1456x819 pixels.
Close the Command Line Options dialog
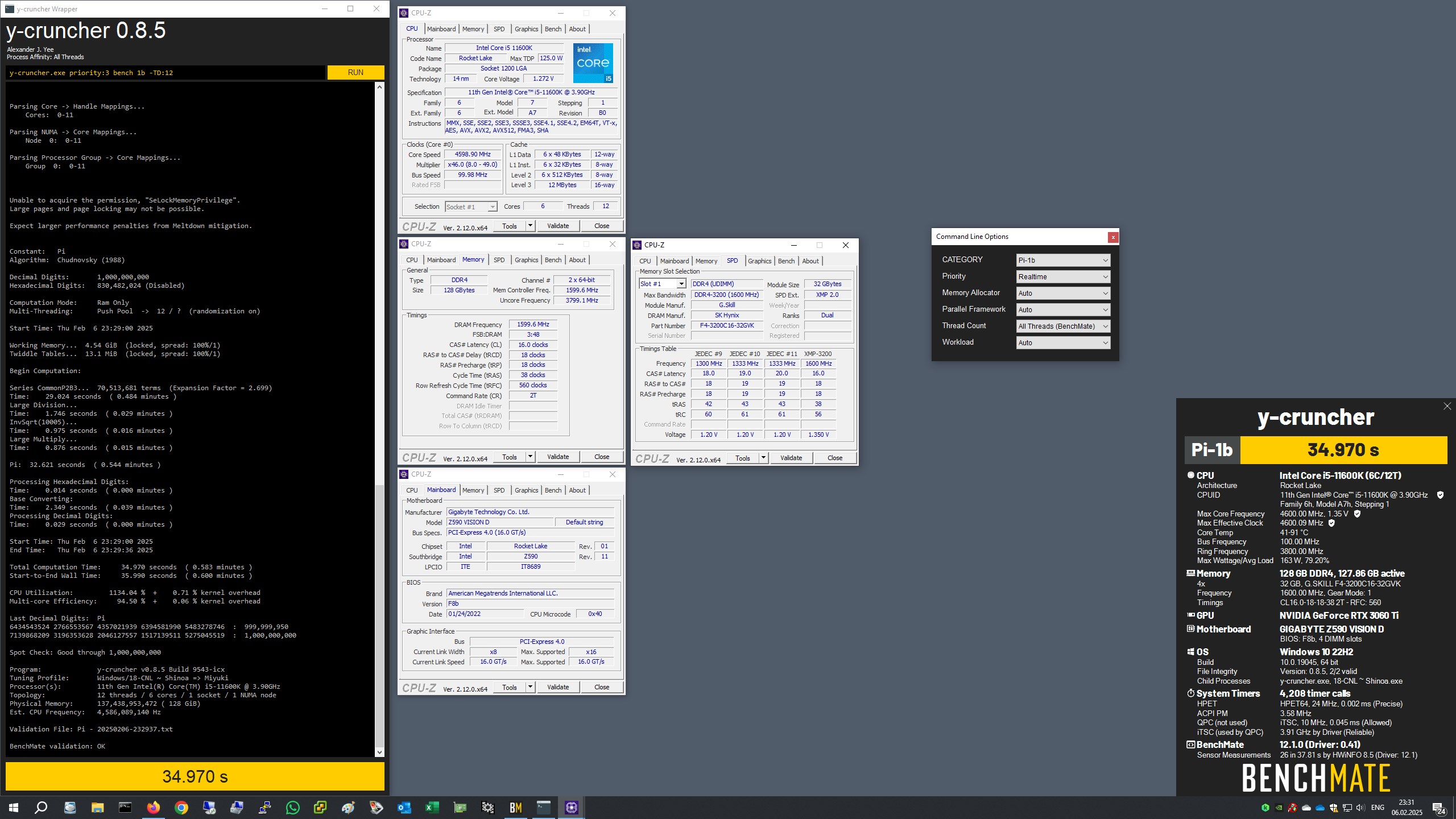[x=1113, y=237]
